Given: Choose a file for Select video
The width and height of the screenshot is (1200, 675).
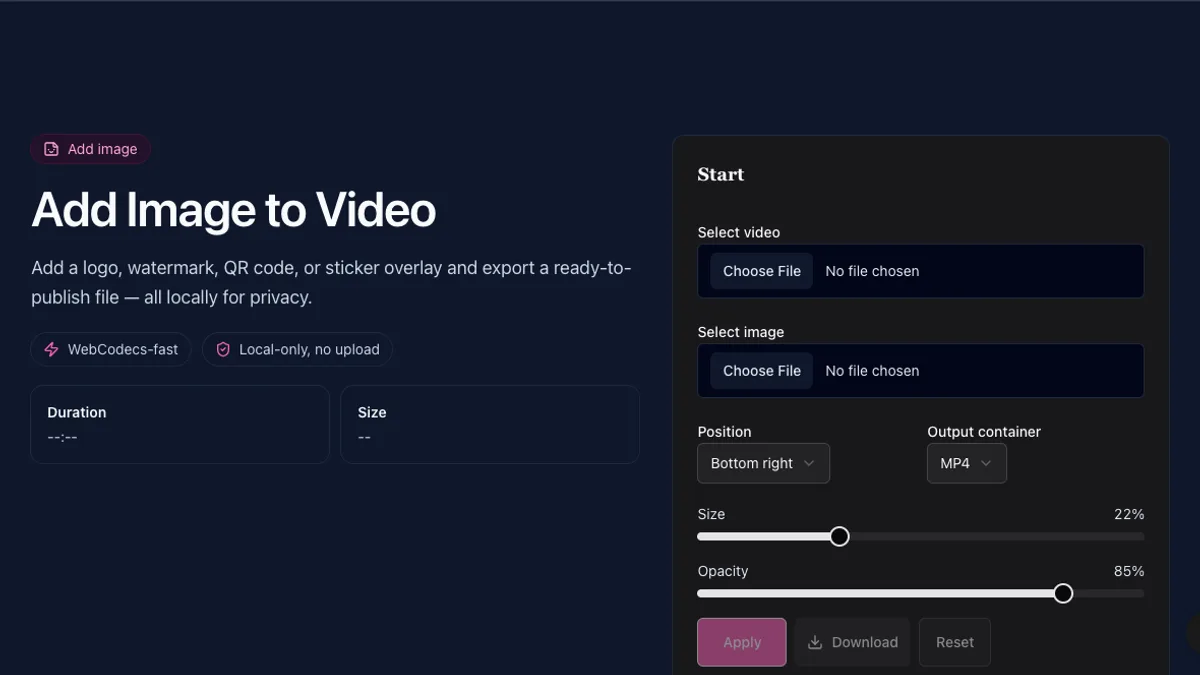Looking at the screenshot, I should [762, 271].
